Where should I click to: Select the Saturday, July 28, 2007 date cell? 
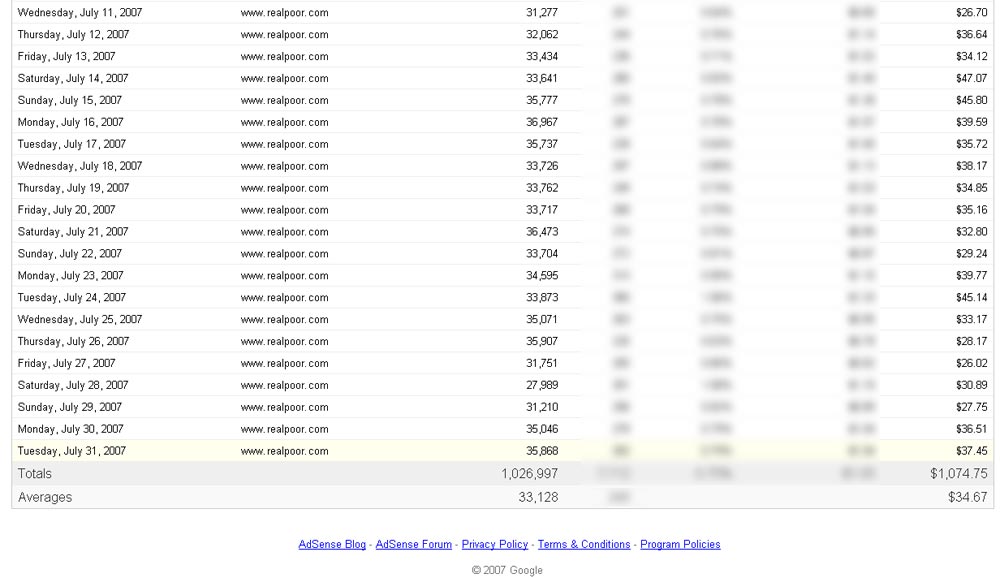(x=73, y=385)
